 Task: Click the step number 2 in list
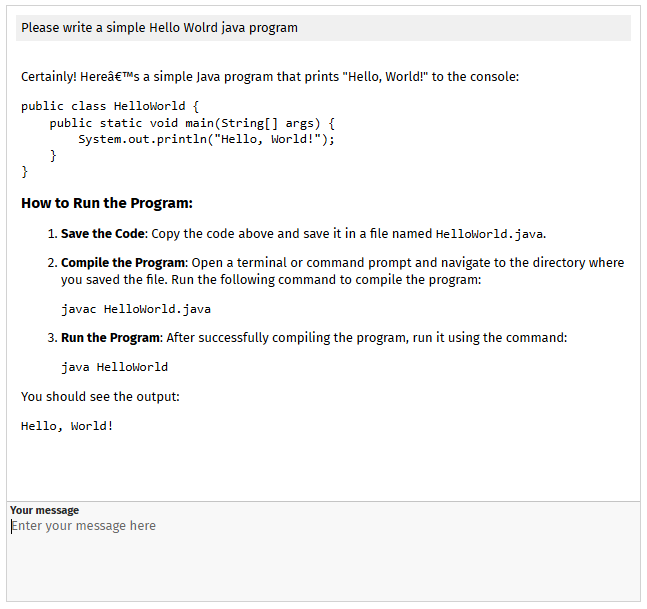coord(51,263)
